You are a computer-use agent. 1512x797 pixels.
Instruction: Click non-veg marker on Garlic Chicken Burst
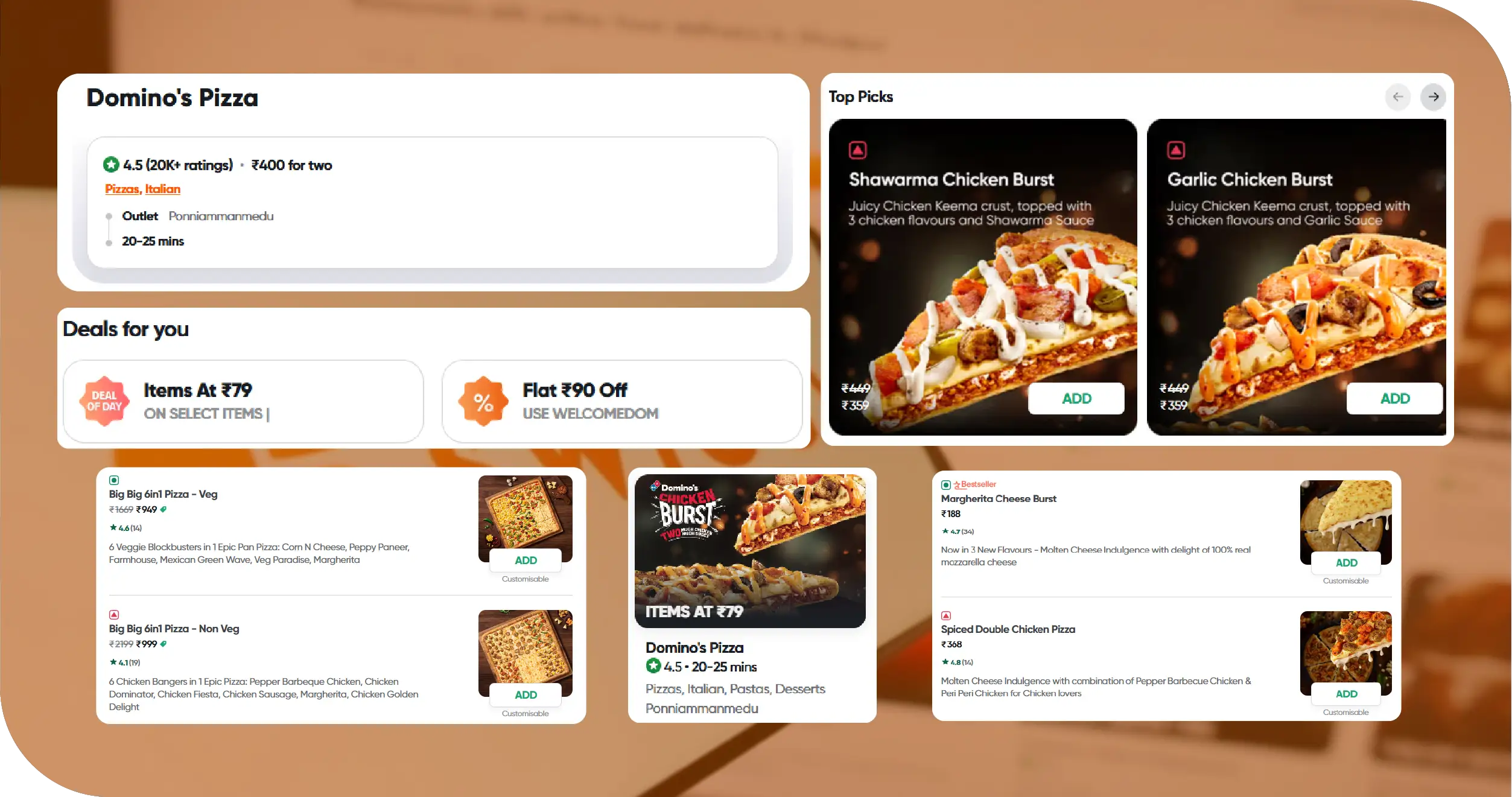[1175, 150]
